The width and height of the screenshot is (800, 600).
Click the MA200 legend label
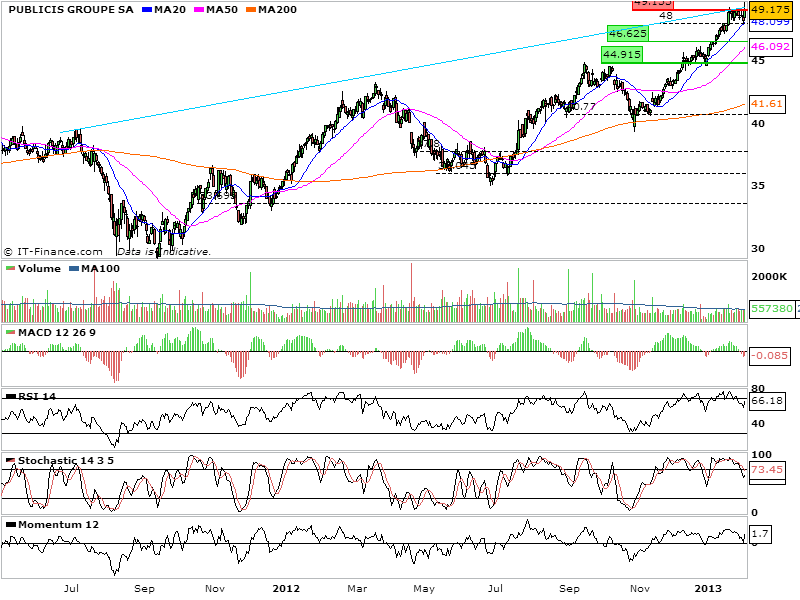(x=277, y=10)
